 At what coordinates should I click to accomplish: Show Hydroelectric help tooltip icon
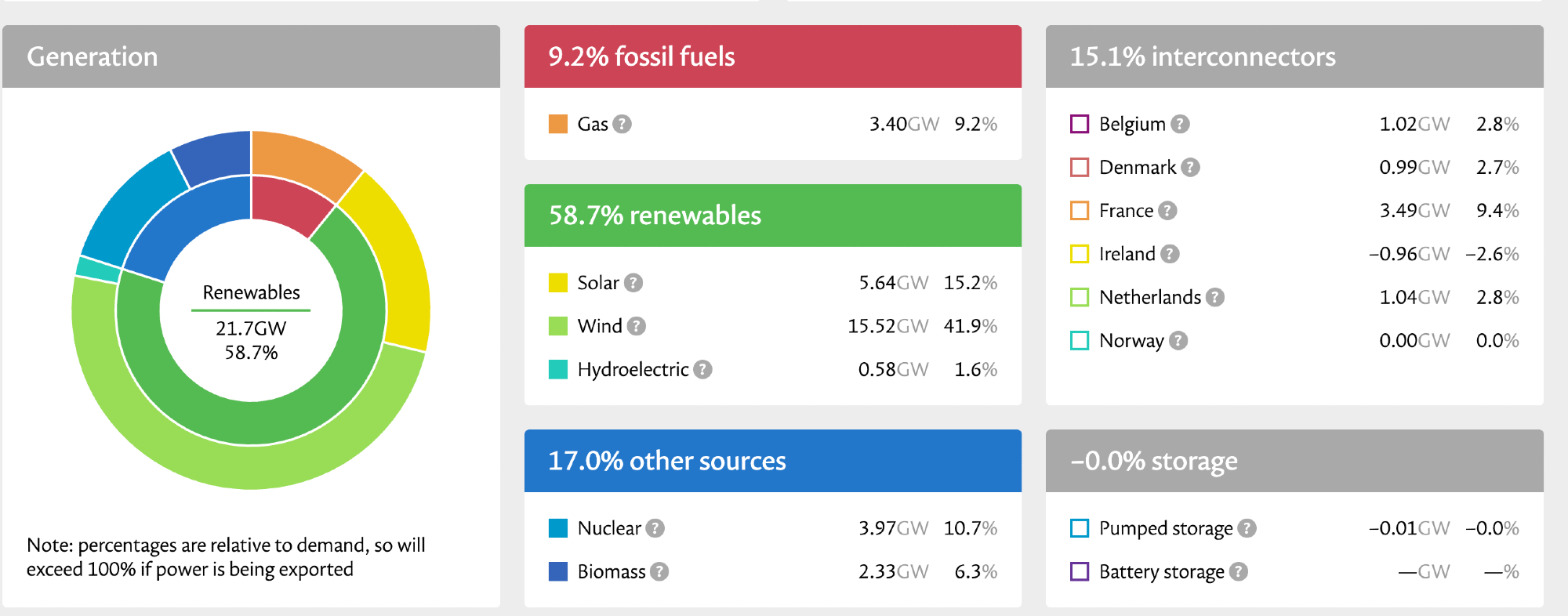coord(703,369)
